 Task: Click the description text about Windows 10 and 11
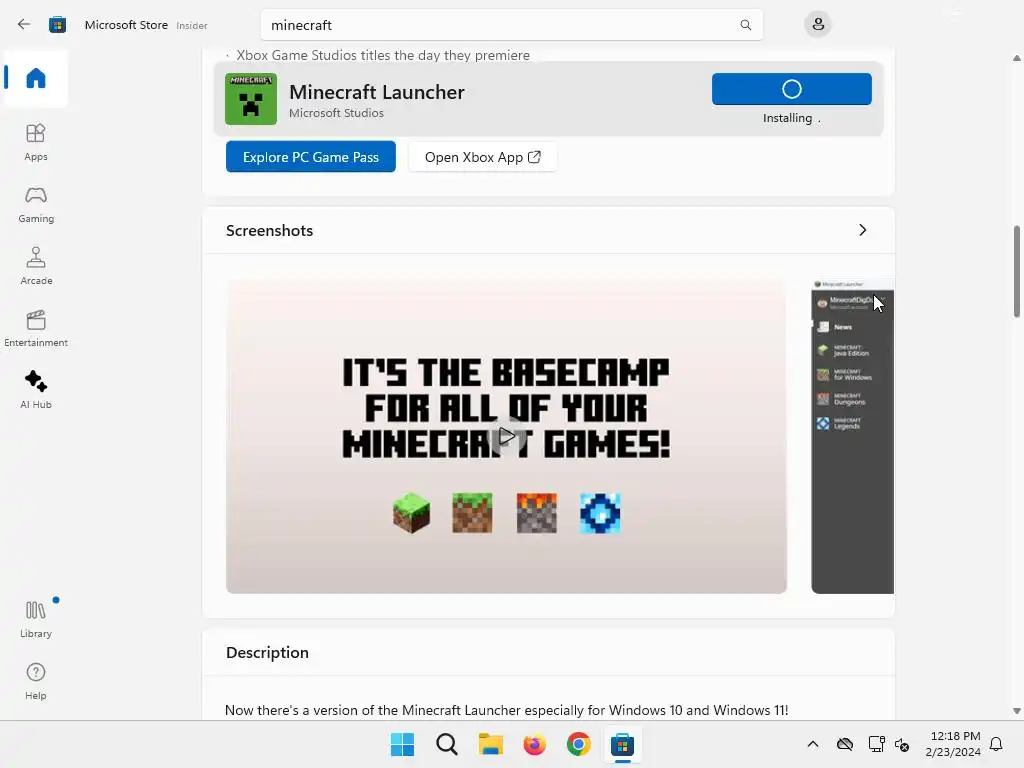[x=507, y=710]
